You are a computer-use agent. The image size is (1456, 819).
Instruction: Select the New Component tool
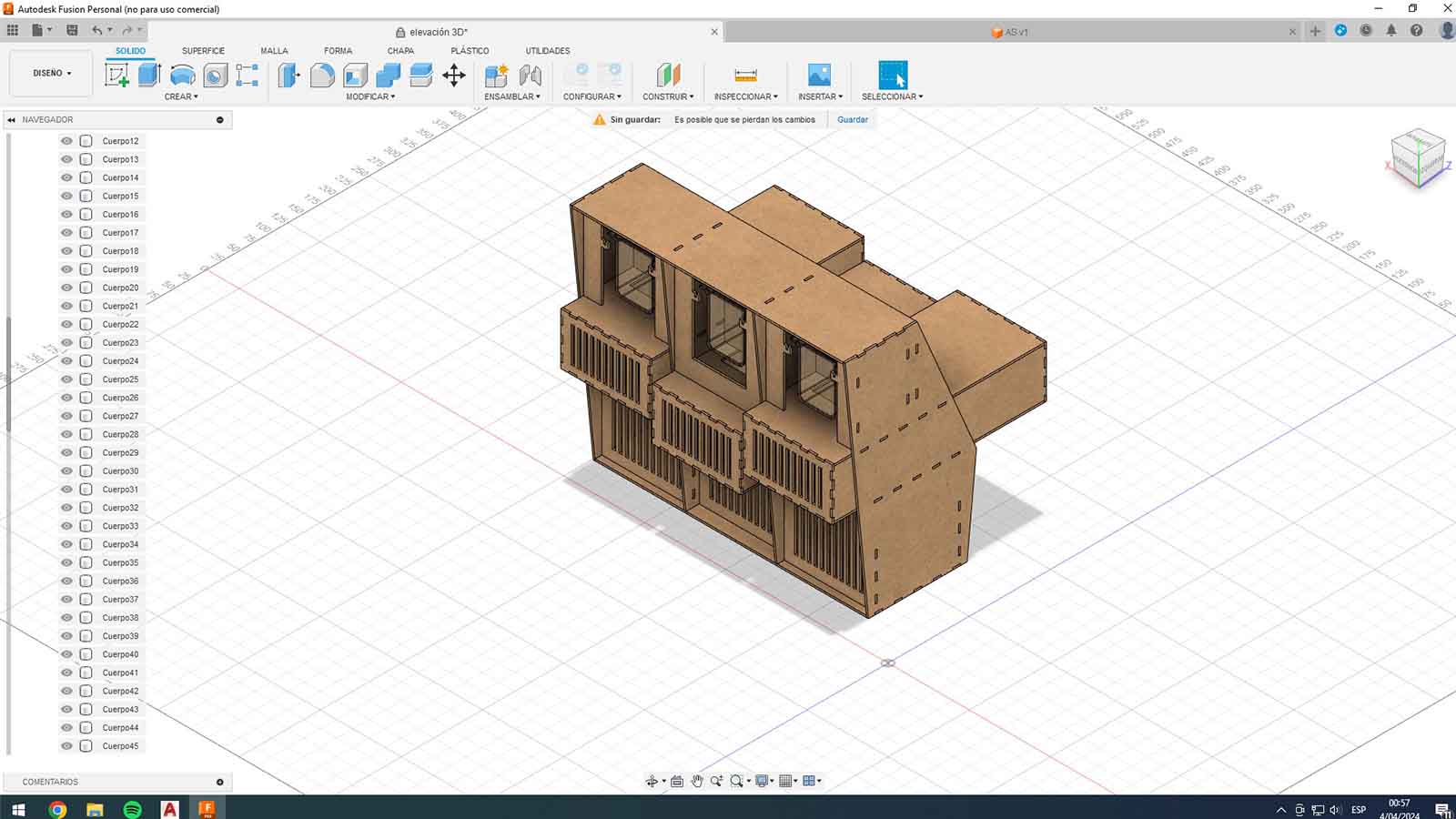pos(496,75)
